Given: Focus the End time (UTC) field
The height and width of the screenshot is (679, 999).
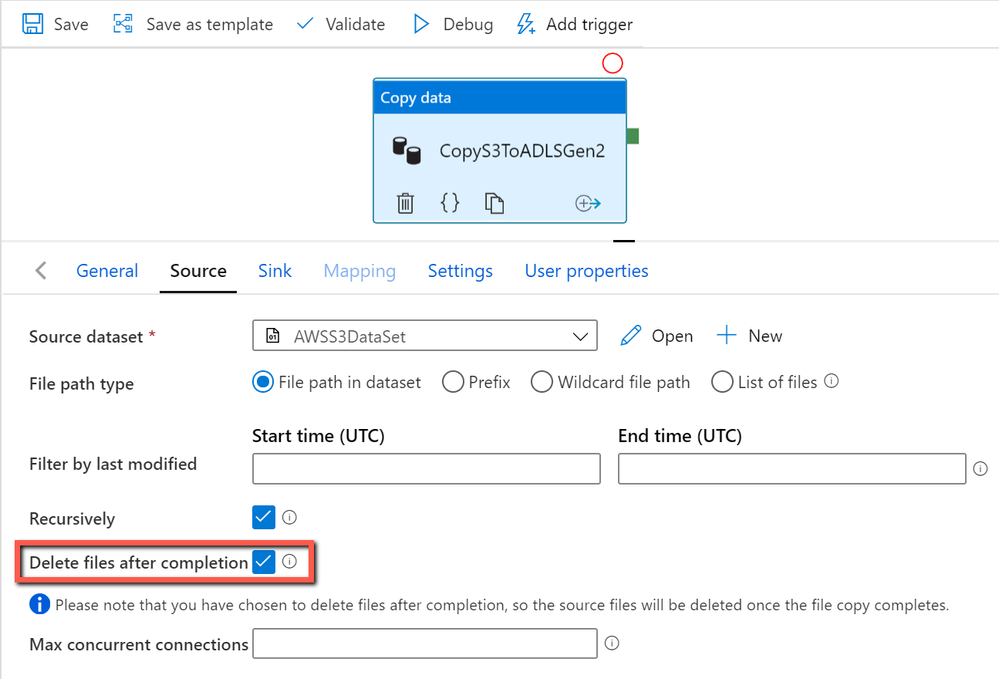Looking at the screenshot, I should click(792, 469).
